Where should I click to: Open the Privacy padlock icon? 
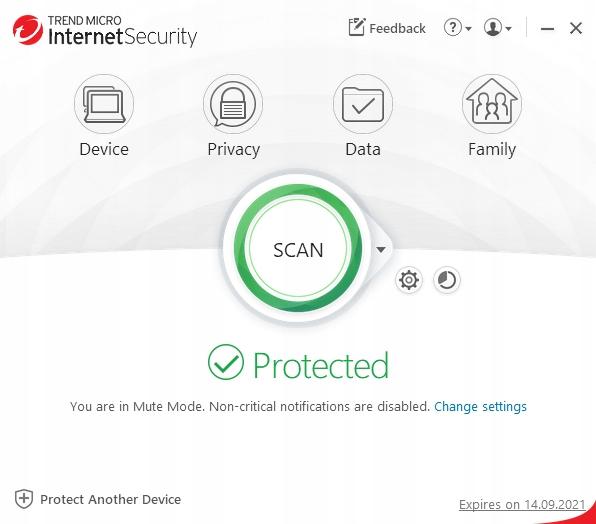[233, 104]
